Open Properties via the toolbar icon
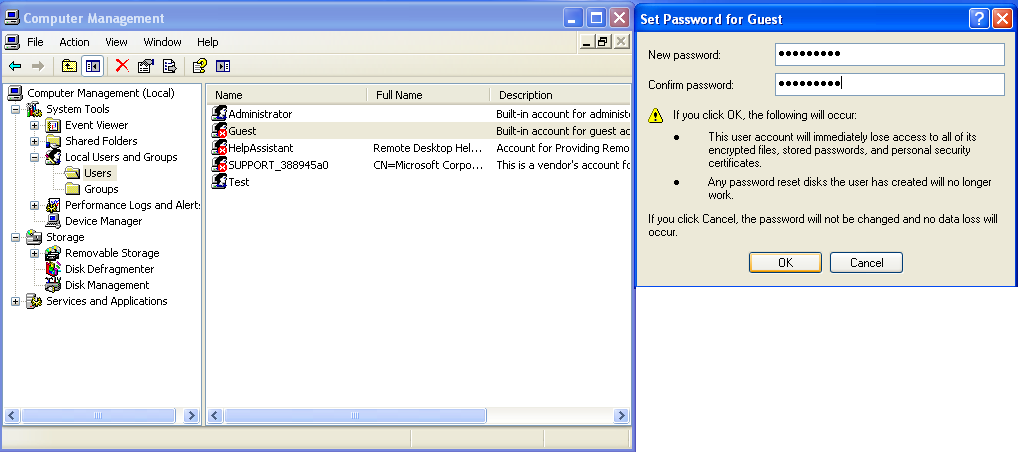Screen dimensions: 1018x453 click(x=145, y=66)
